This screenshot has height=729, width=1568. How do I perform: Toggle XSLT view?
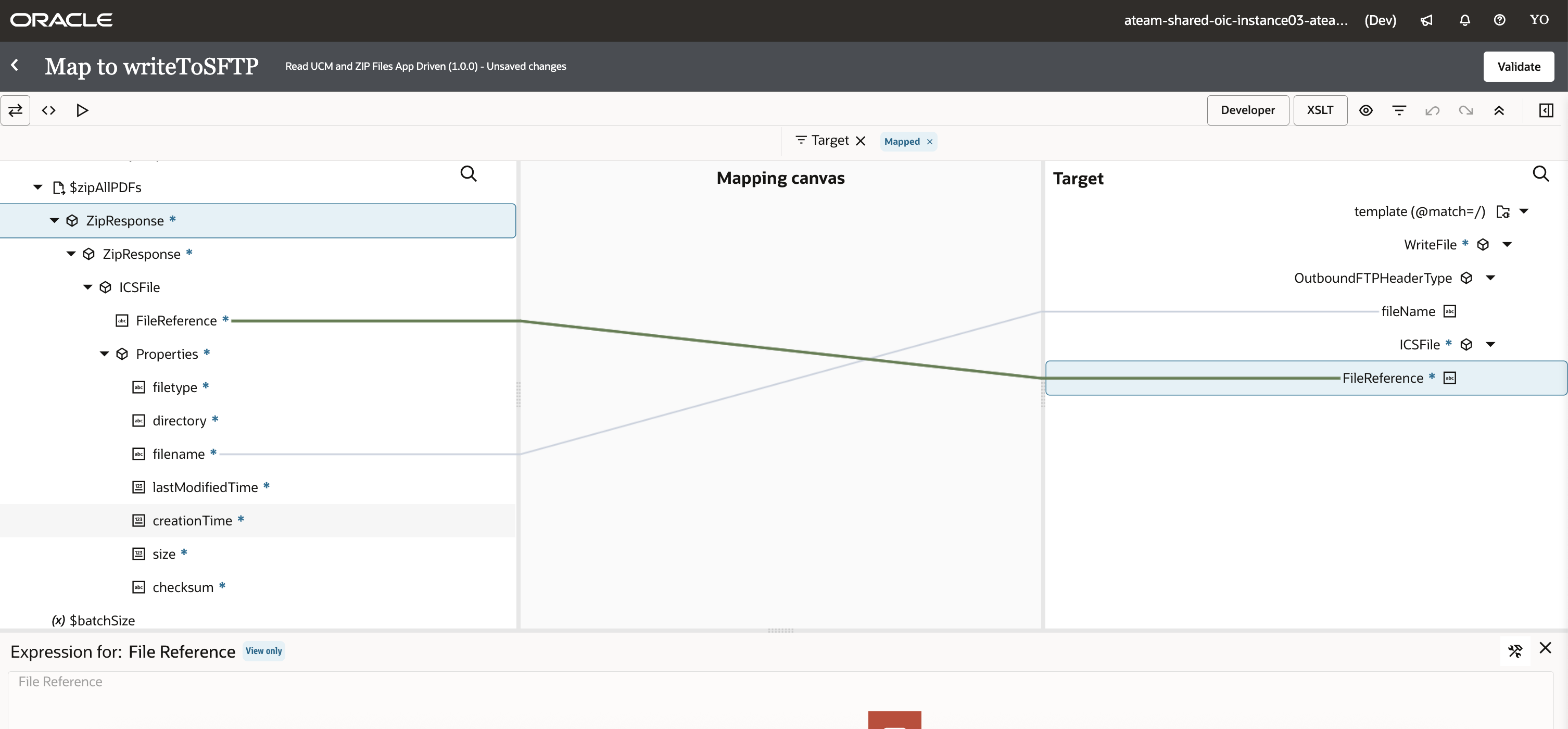1320,110
